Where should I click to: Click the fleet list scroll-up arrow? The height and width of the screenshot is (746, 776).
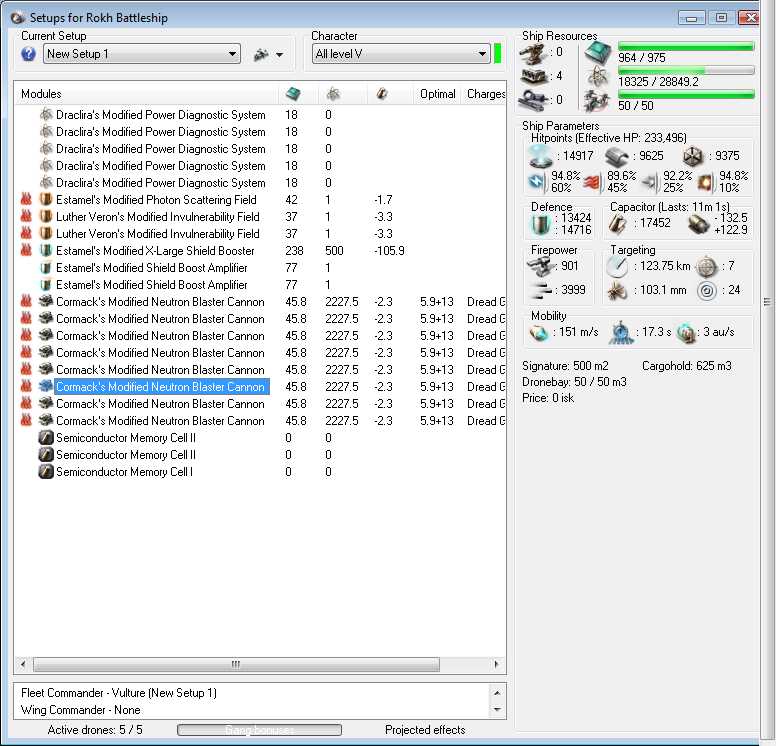click(x=497, y=693)
